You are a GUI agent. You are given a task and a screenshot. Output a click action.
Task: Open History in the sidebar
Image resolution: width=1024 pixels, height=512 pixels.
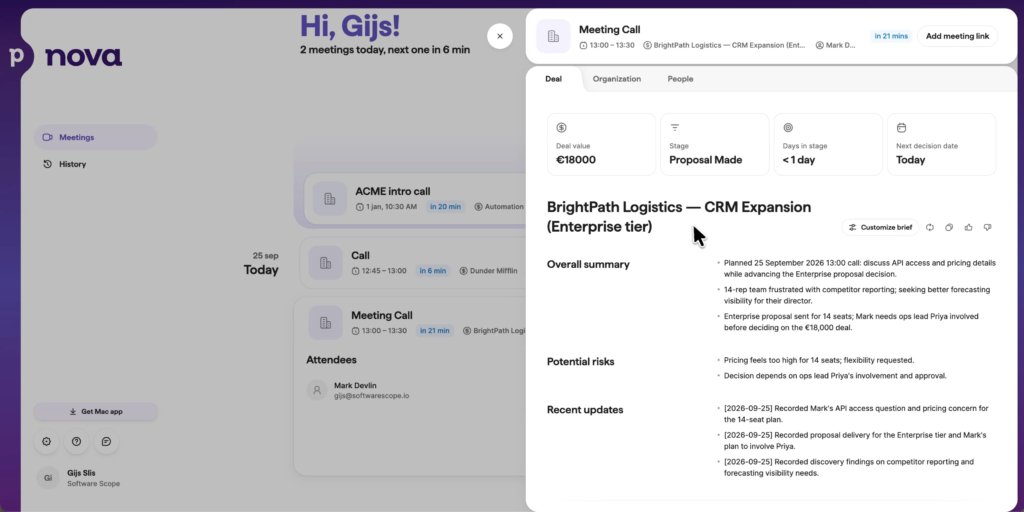pyautogui.click(x=96, y=164)
